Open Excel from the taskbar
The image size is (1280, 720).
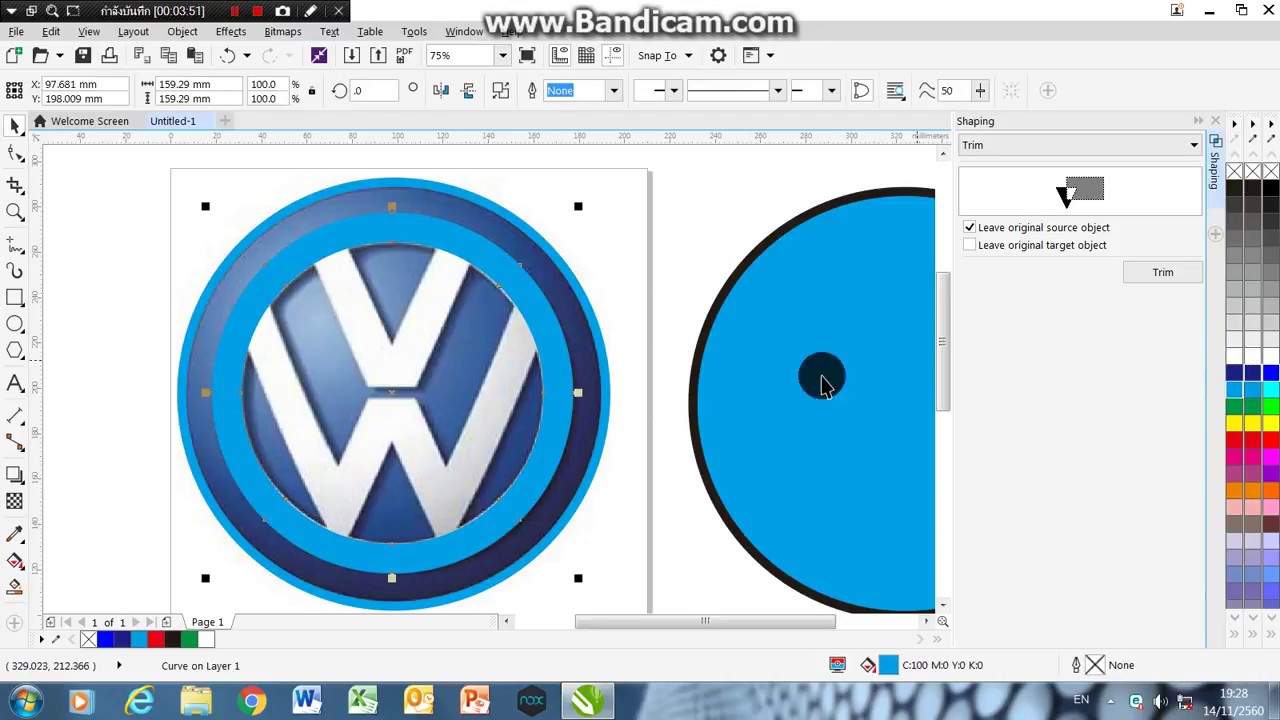pyautogui.click(x=362, y=700)
